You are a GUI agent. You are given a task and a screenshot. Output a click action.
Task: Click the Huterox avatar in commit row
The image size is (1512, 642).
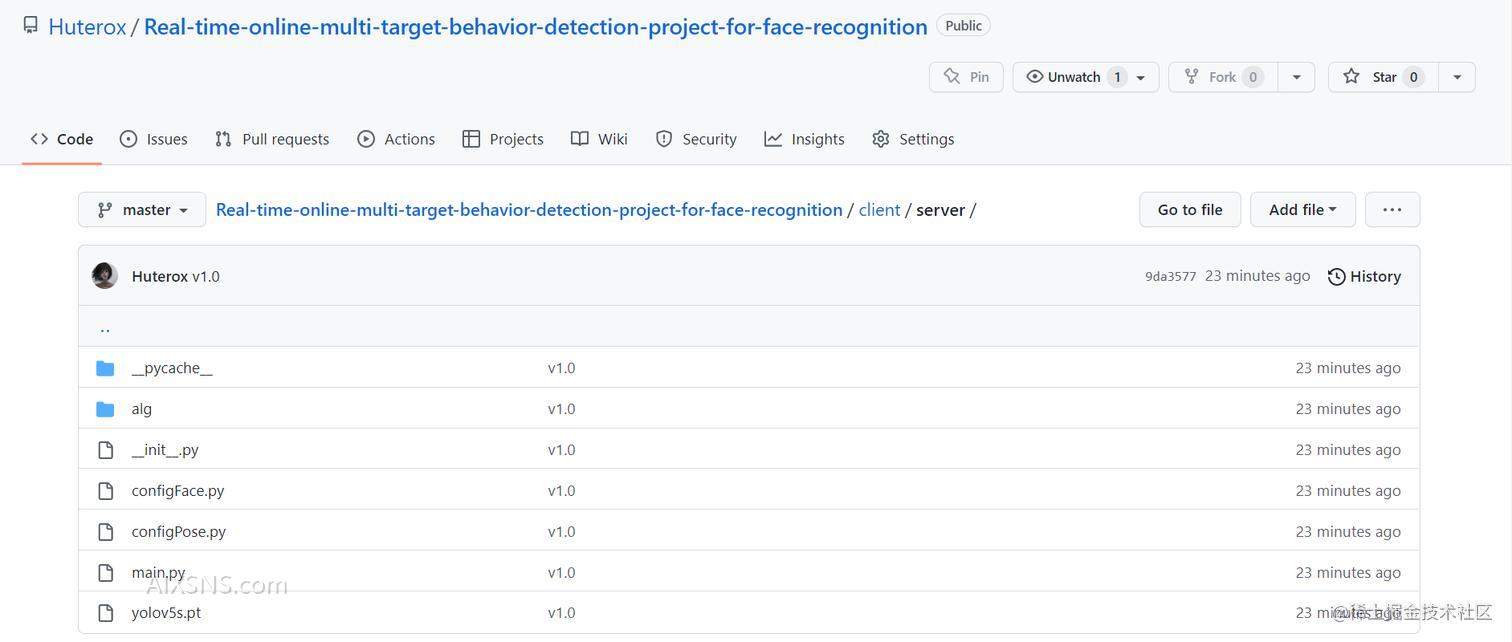tap(105, 276)
